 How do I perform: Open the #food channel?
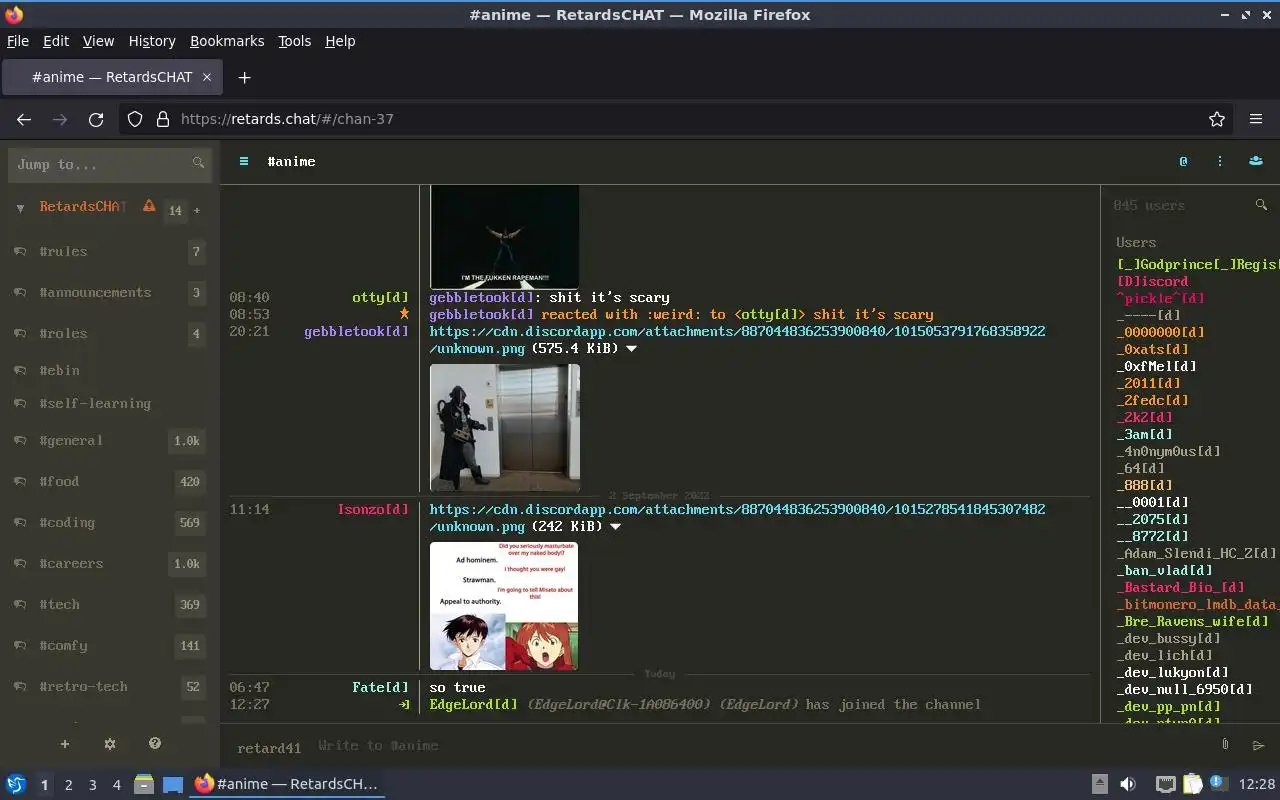[x=110, y=482]
